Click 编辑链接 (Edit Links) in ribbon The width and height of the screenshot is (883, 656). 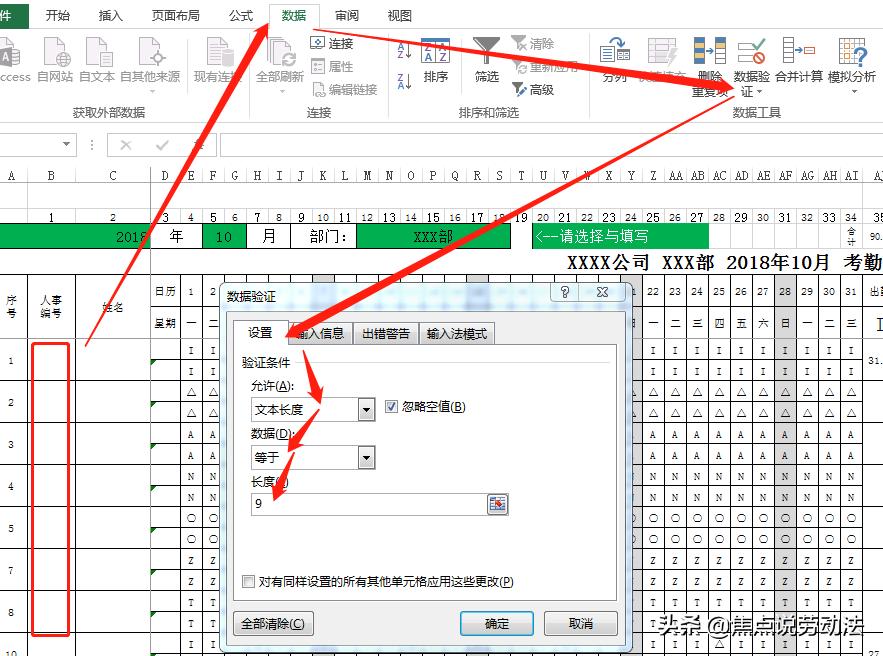(x=344, y=90)
